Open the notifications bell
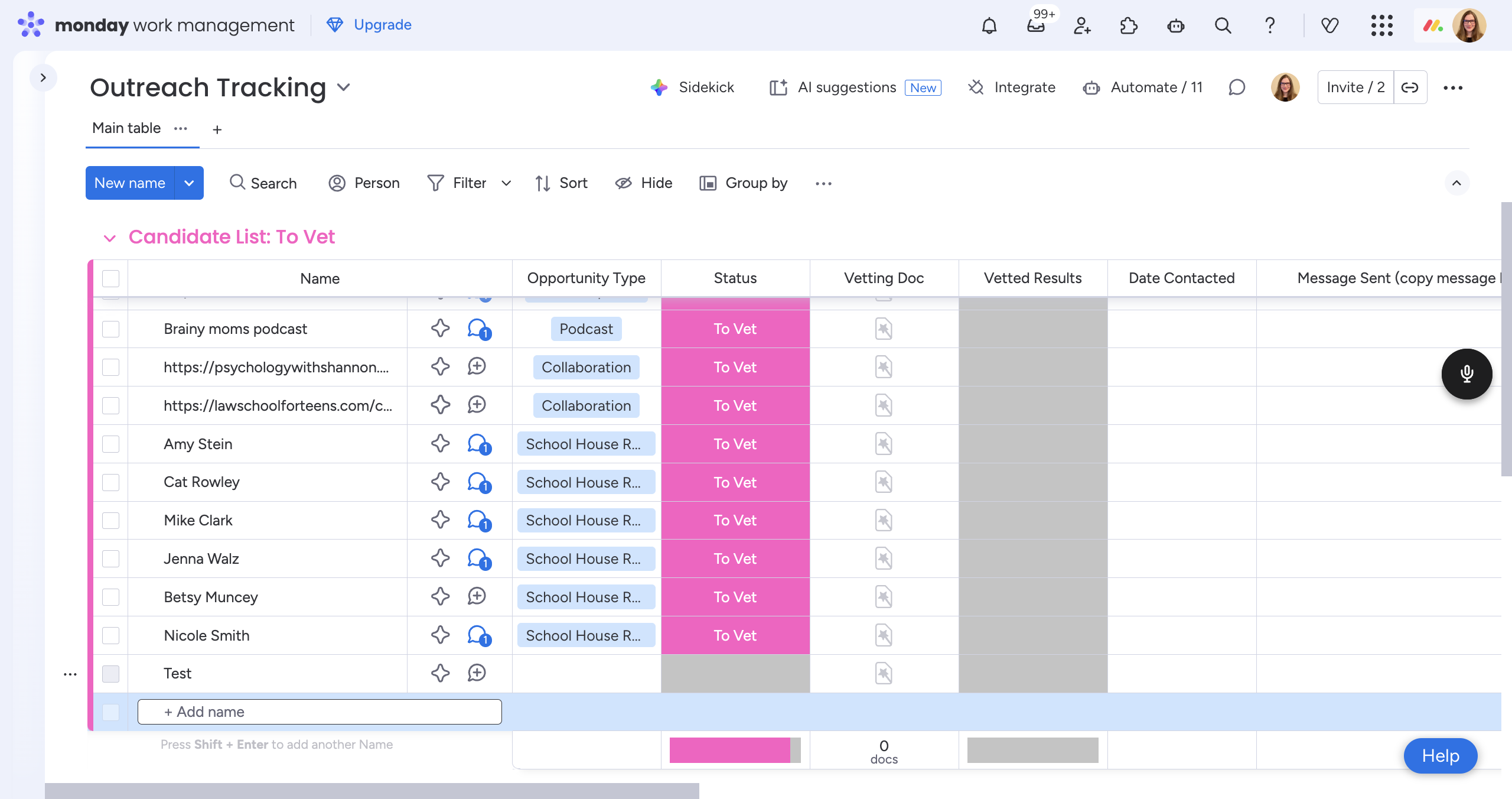1512x799 pixels. coord(989,25)
